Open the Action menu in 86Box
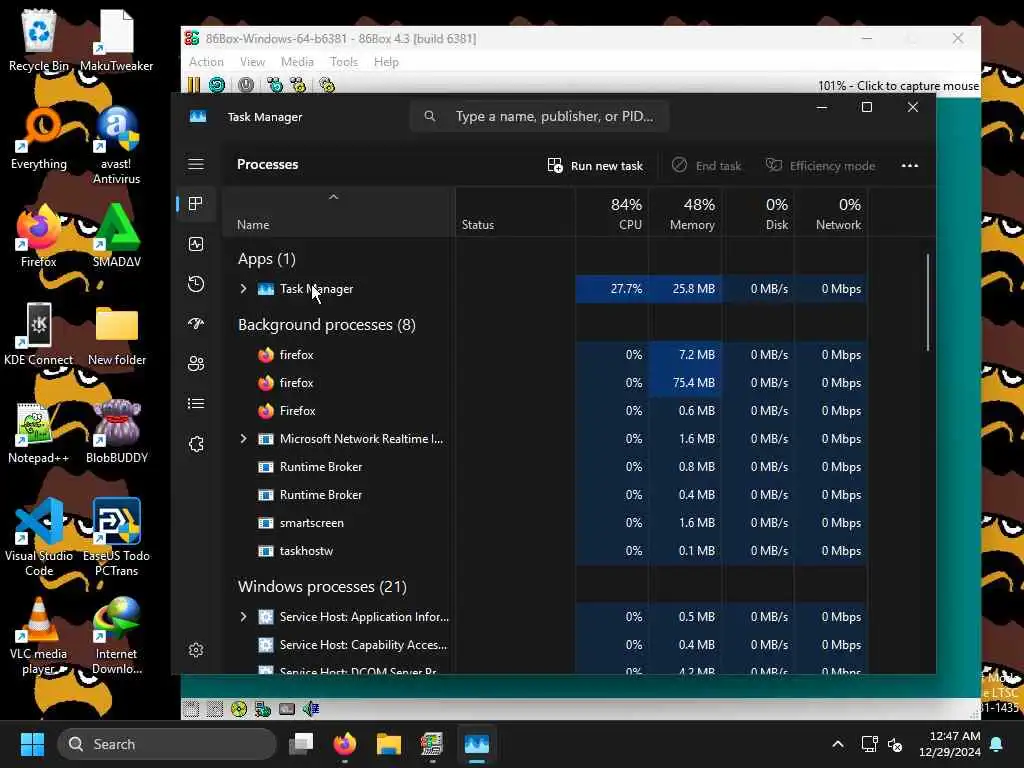The height and width of the screenshot is (768, 1024). [206, 61]
